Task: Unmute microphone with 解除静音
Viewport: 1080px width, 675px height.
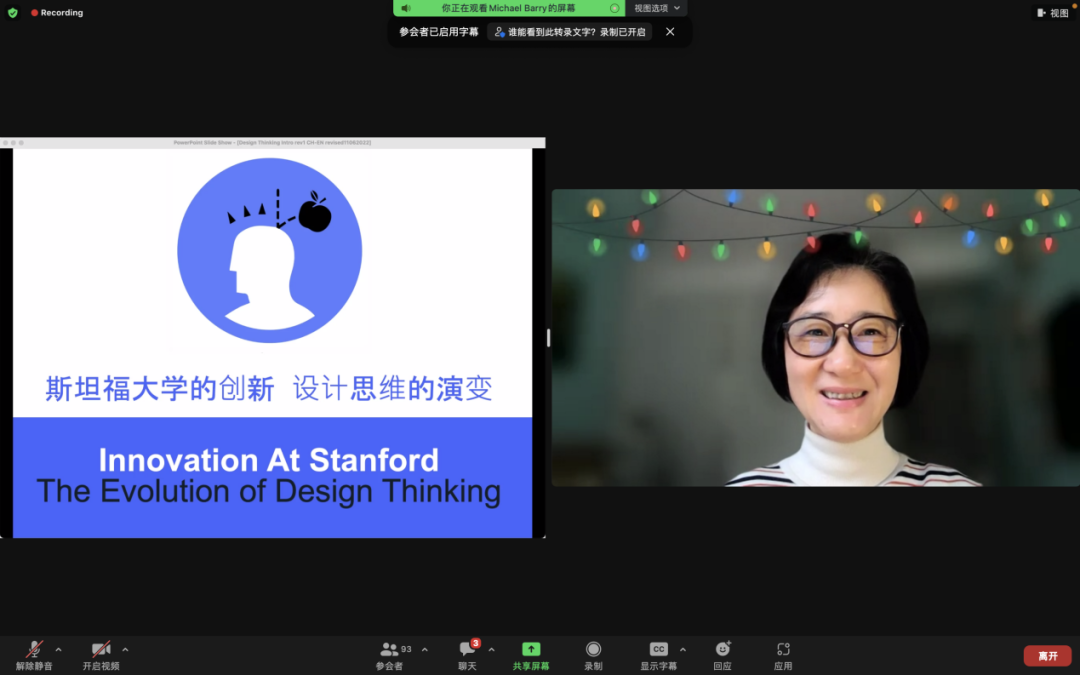Action: pos(34,656)
